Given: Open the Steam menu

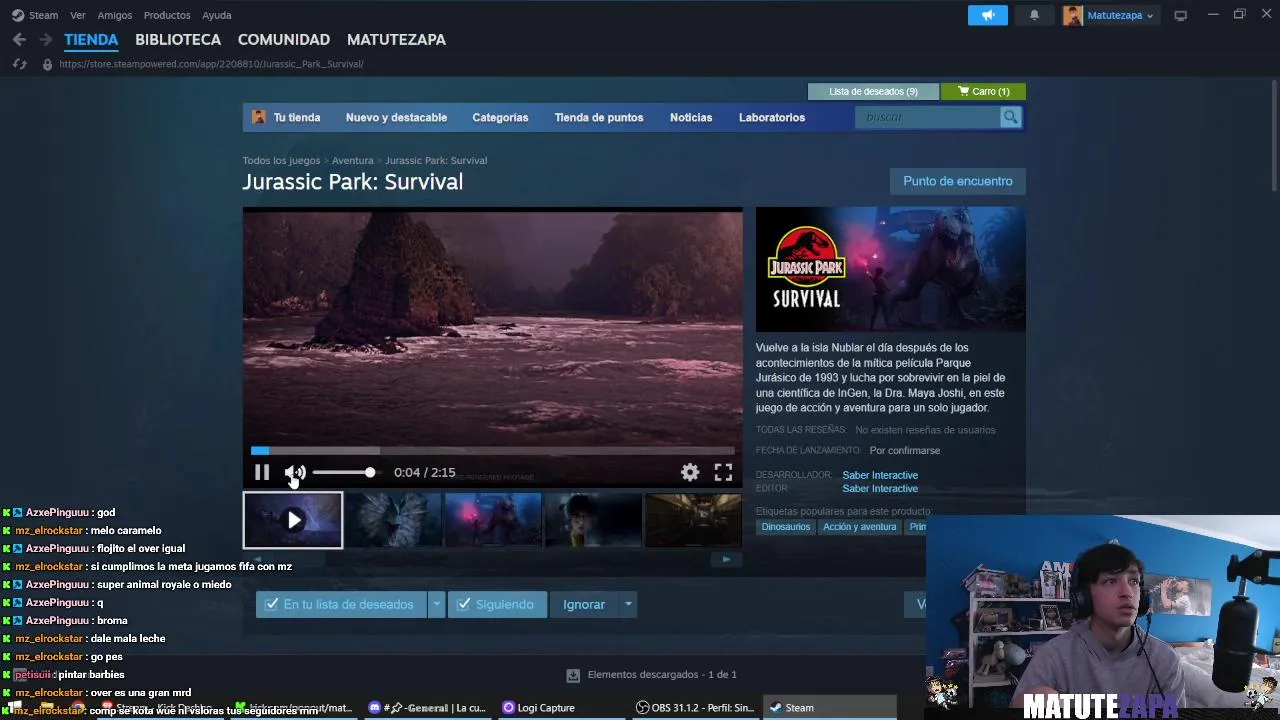Looking at the screenshot, I should coord(35,15).
